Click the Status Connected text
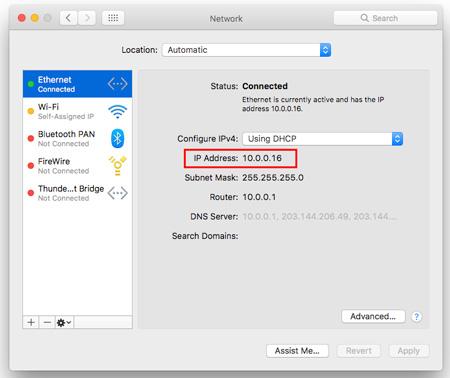450x378 pixels. [x=265, y=86]
